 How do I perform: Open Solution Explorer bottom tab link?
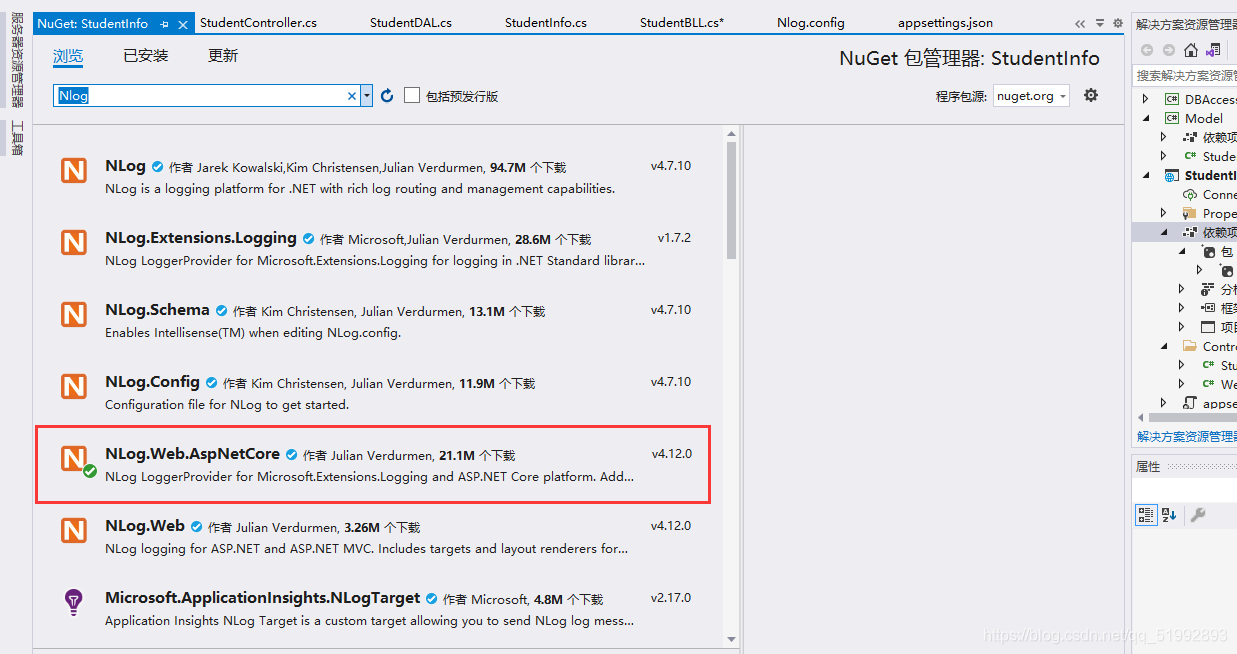pyautogui.click(x=1186, y=437)
